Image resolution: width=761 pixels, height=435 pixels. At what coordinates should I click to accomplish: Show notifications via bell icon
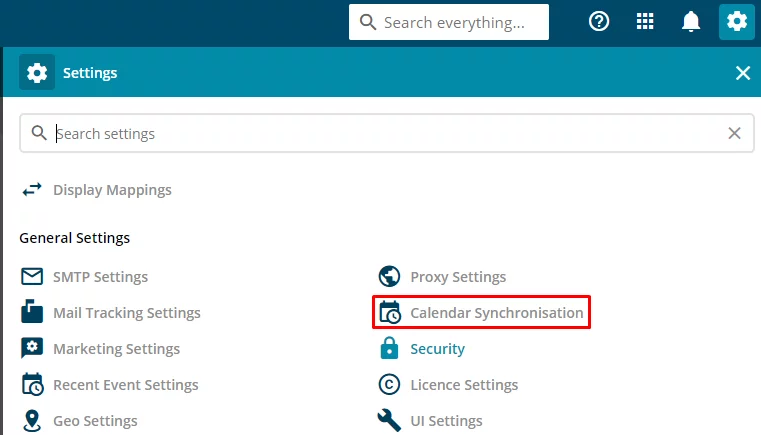[x=691, y=21]
